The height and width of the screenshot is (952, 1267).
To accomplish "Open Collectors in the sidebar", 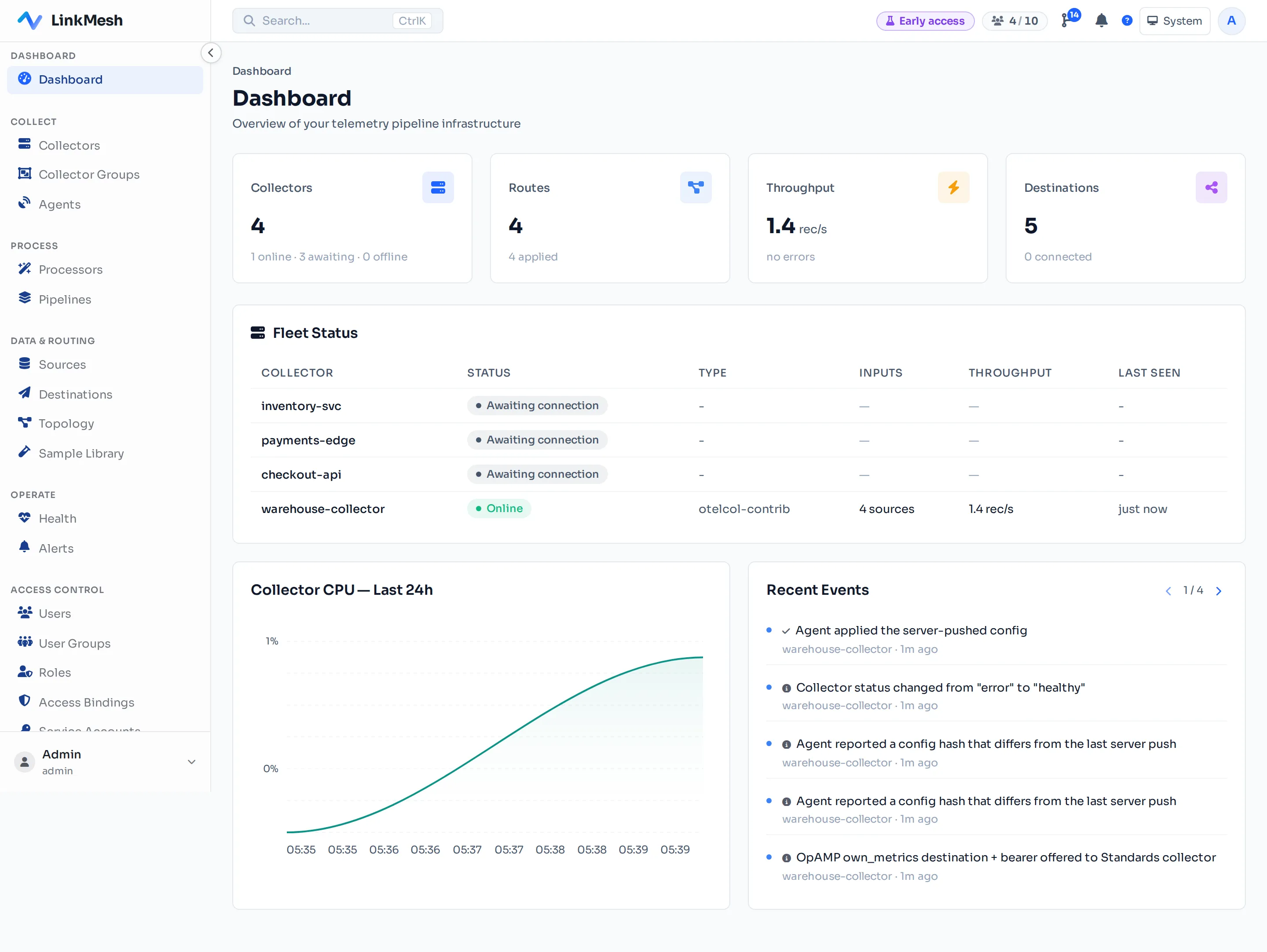I will (x=105, y=146).
